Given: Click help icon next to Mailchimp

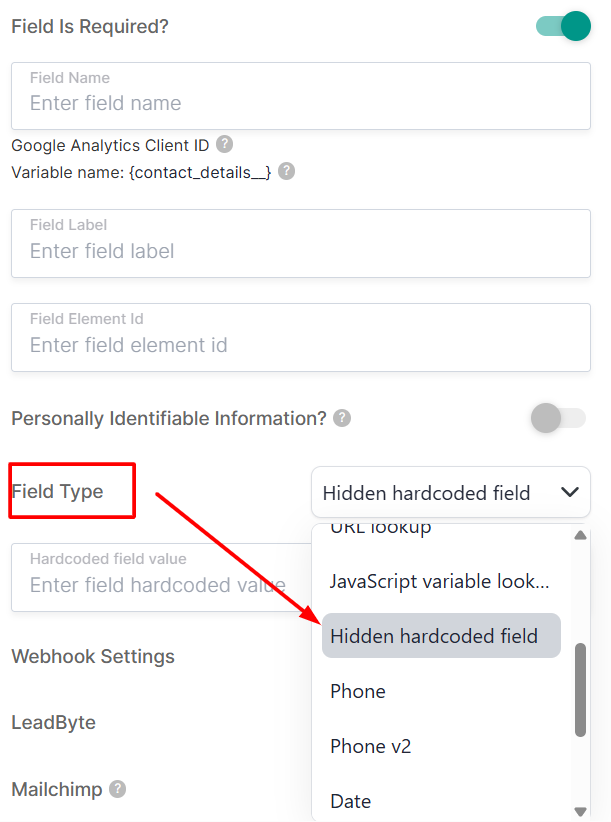Looking at the screenshot, I should point(118,789).
